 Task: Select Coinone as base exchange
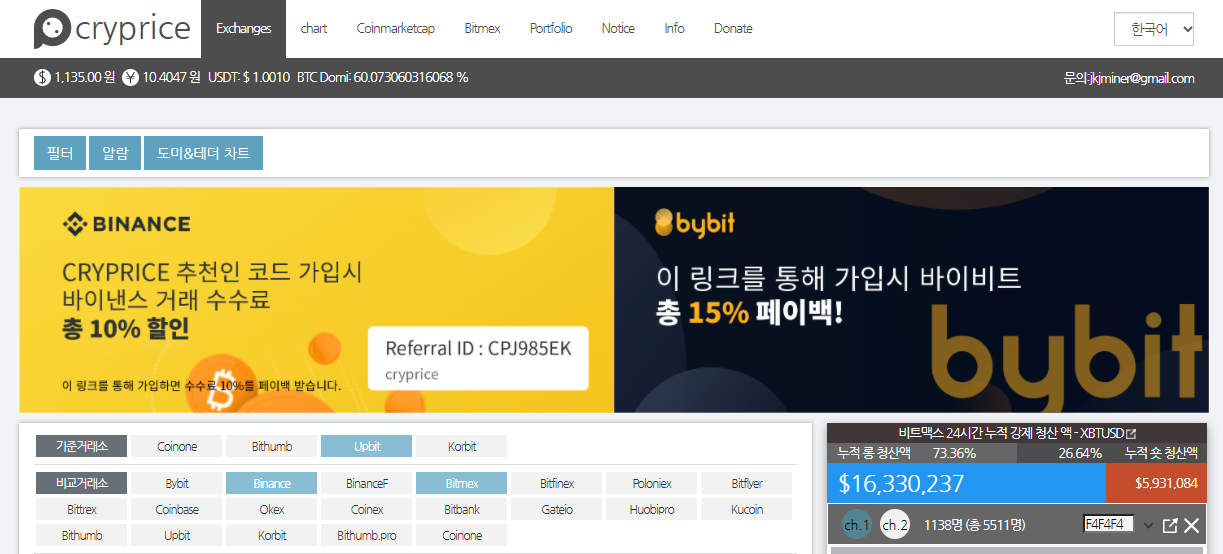pos(177,446)
